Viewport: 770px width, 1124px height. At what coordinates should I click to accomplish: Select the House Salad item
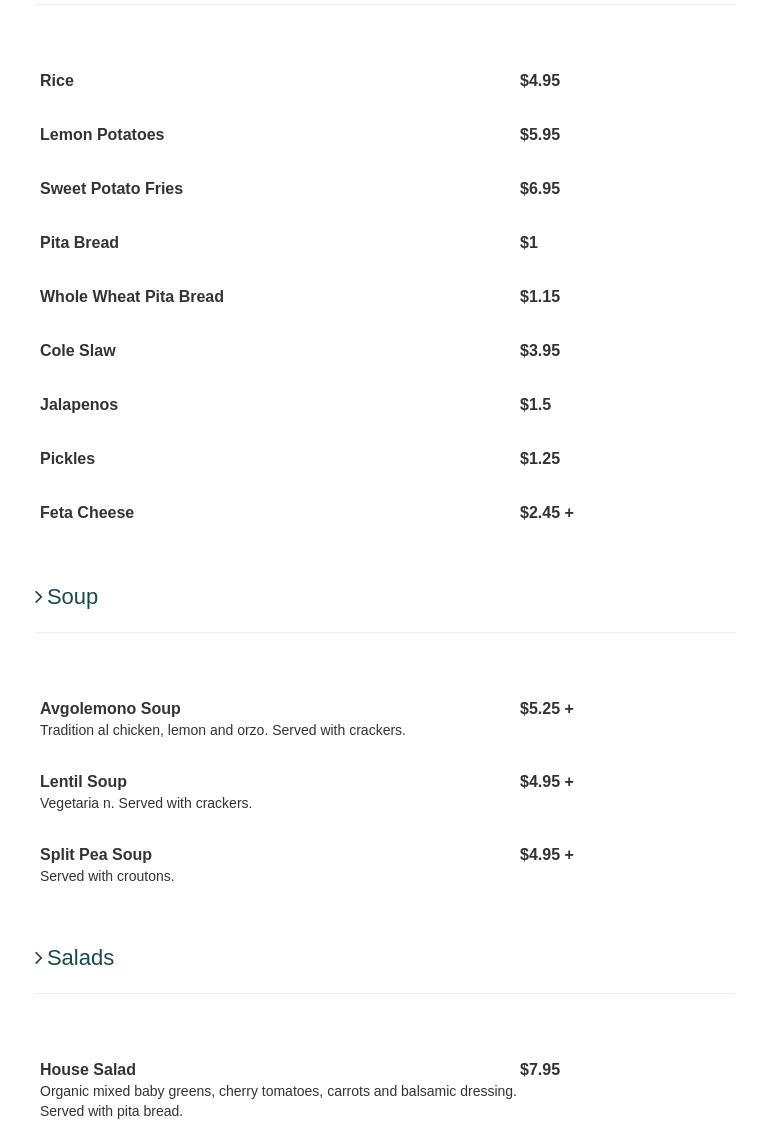(x=88, y=1070)
